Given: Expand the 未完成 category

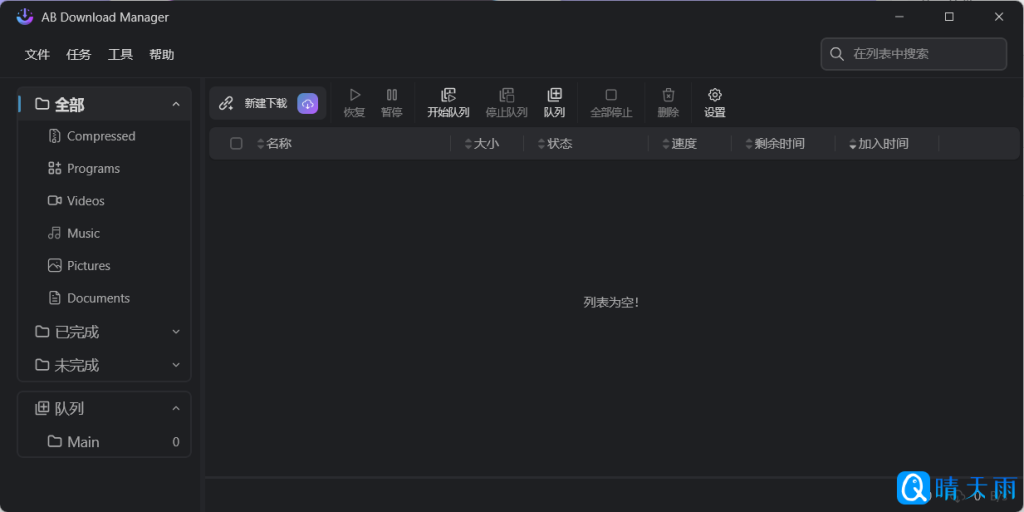Looking at the screenshot, I should click(x=176, y=365).
